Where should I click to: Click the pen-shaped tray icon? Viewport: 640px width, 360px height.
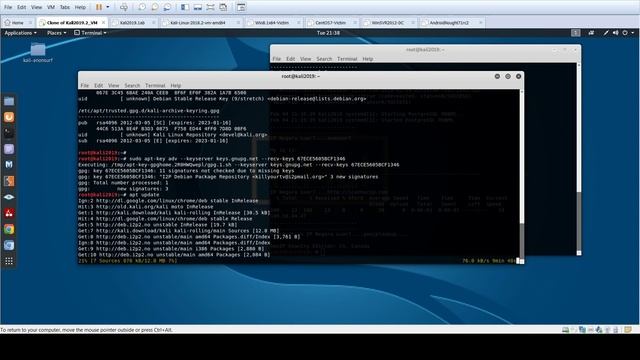click(x=606, y=33)
